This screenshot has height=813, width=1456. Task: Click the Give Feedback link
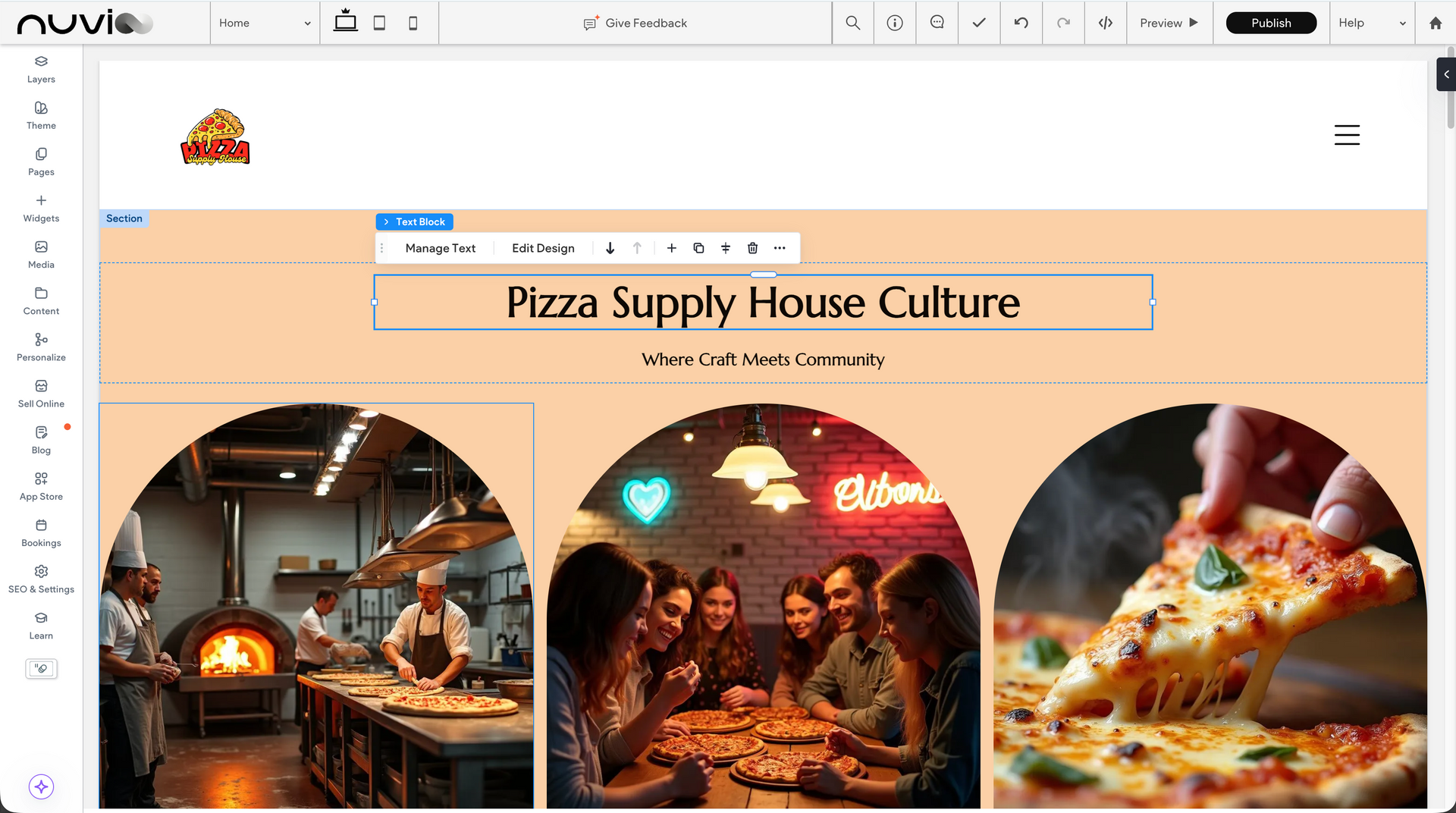[635, 23]
